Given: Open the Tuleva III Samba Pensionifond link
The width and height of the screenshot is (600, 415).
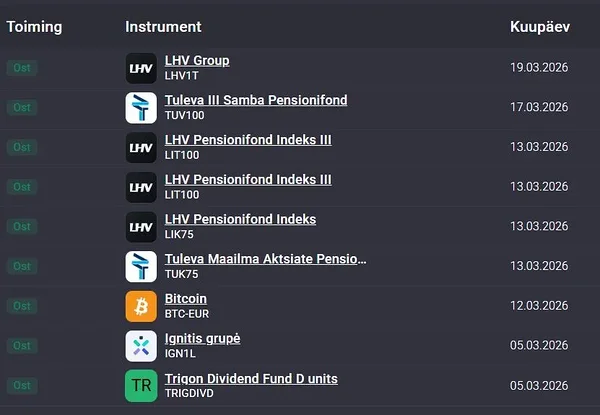Looking at the screenshot, I should (256, 100).
